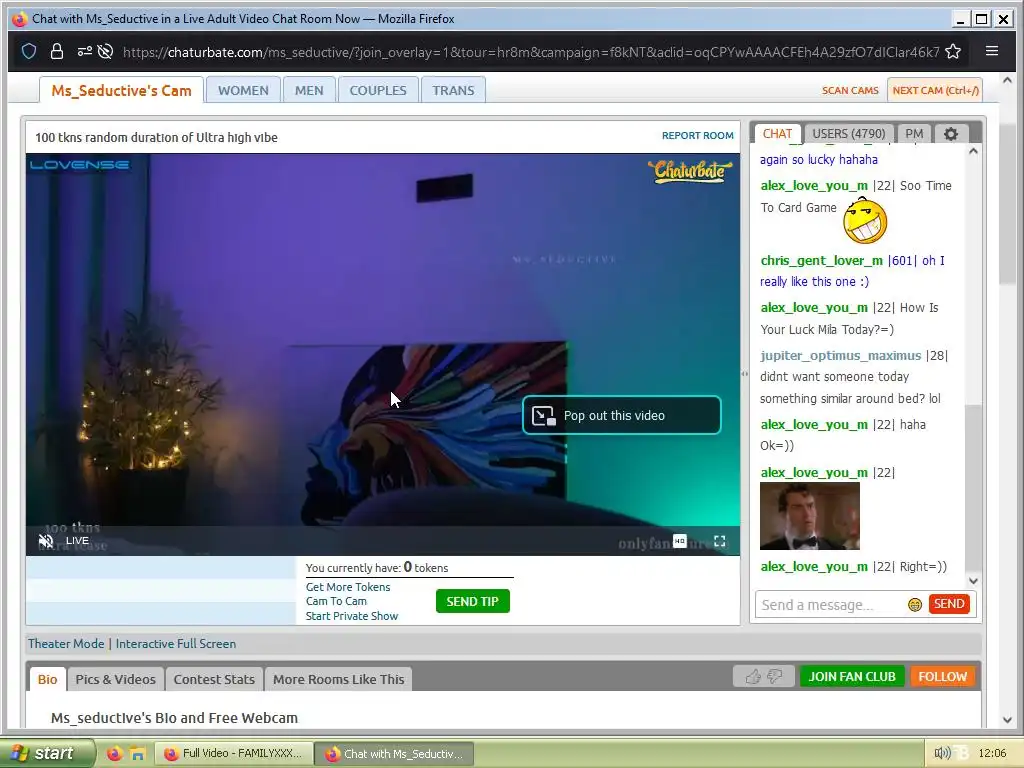Click the chat scrollbar down arrow

[973, 581]
